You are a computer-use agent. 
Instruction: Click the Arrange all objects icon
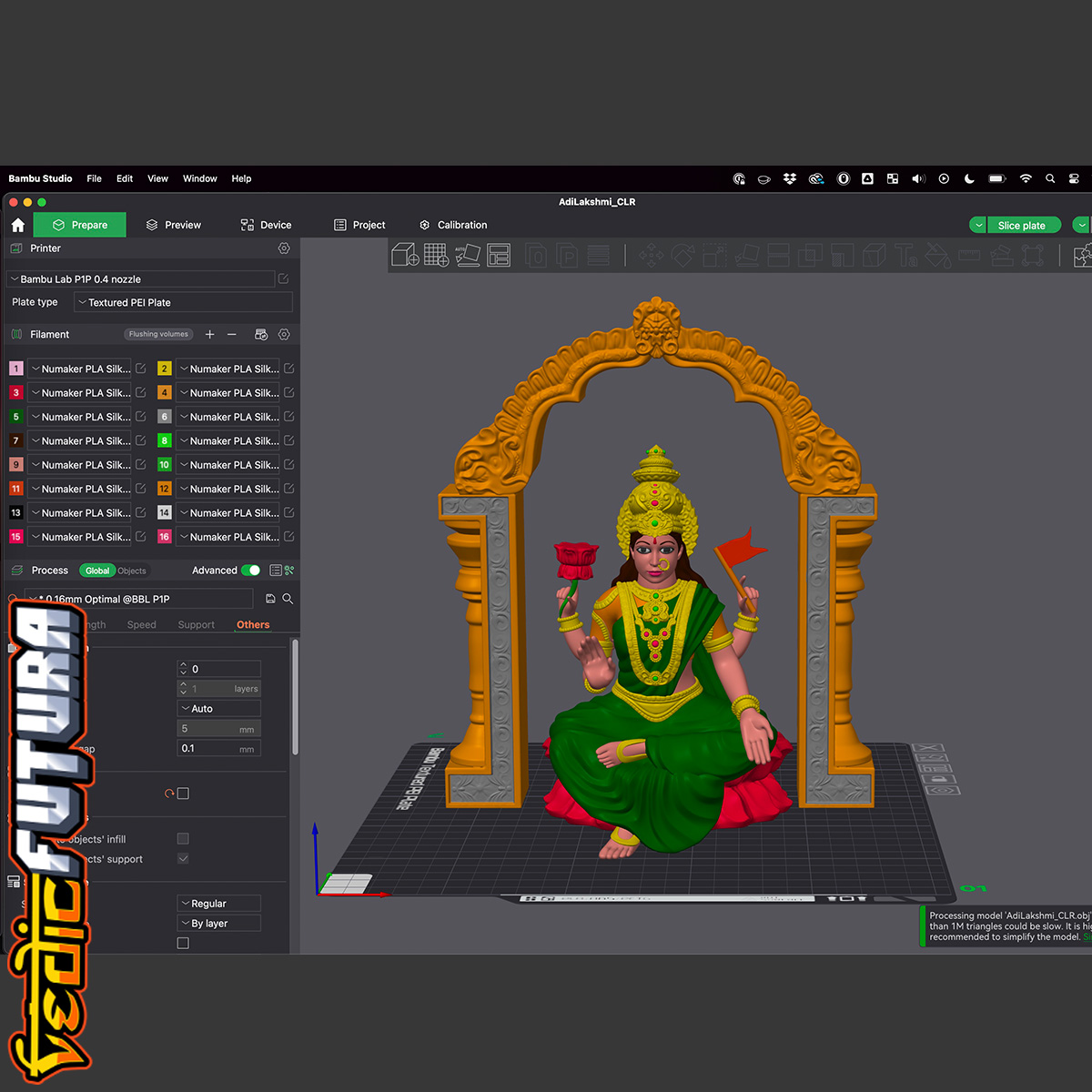point(499,255)
